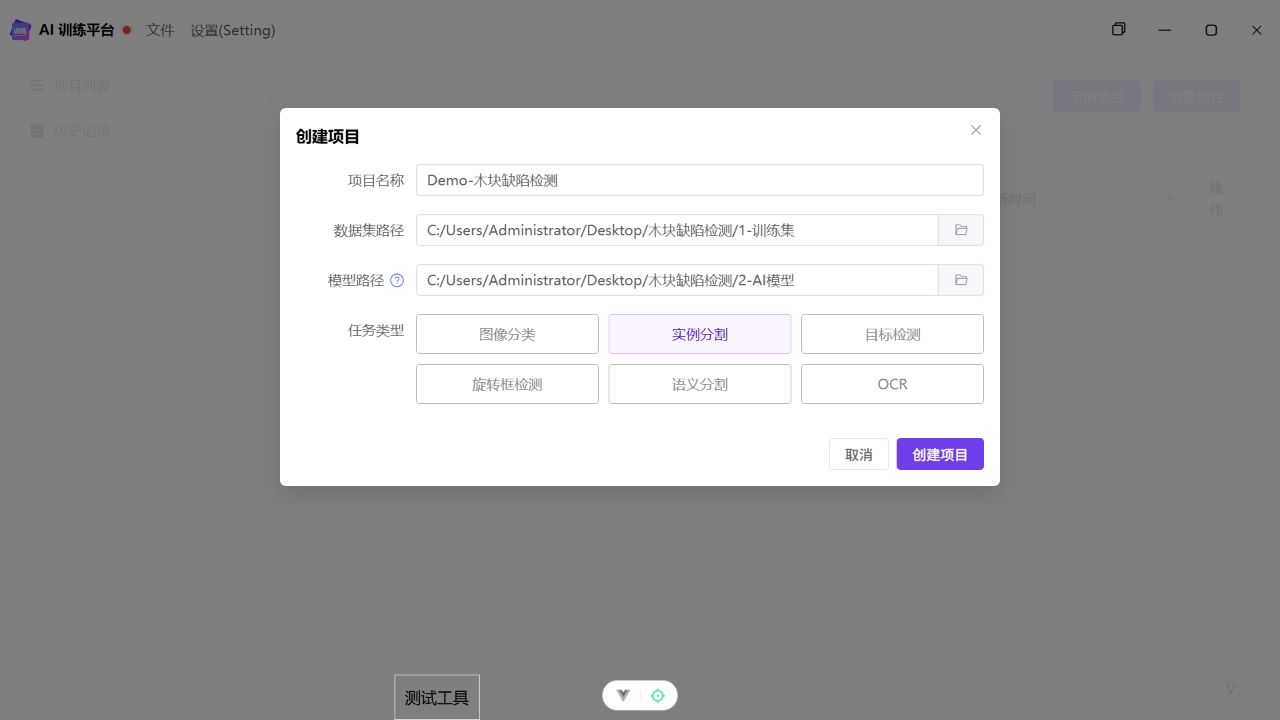This screenshot has width=1280, height=720.
Task: Browse folder for 数据集路径
Action: coord(961,230)
